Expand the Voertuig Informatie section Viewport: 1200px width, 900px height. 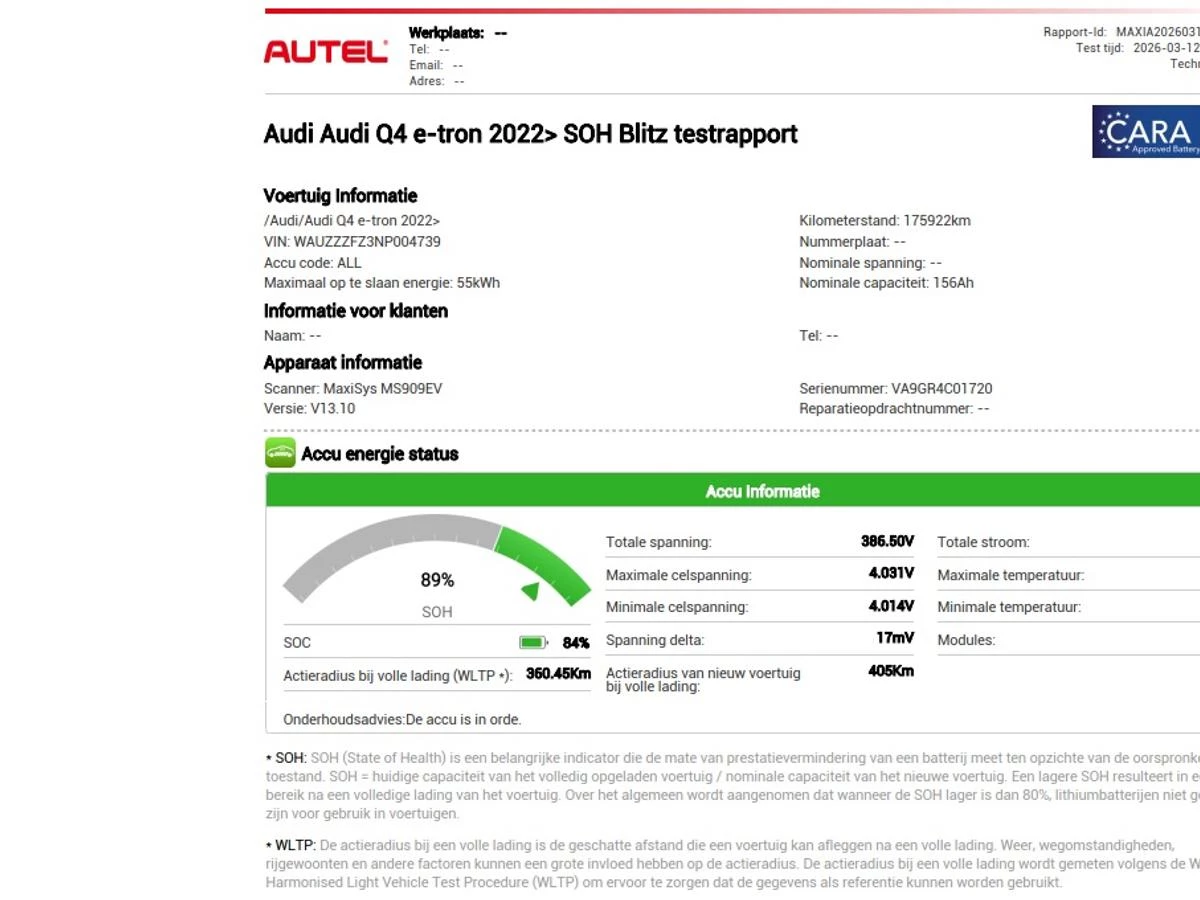point(339,195)
